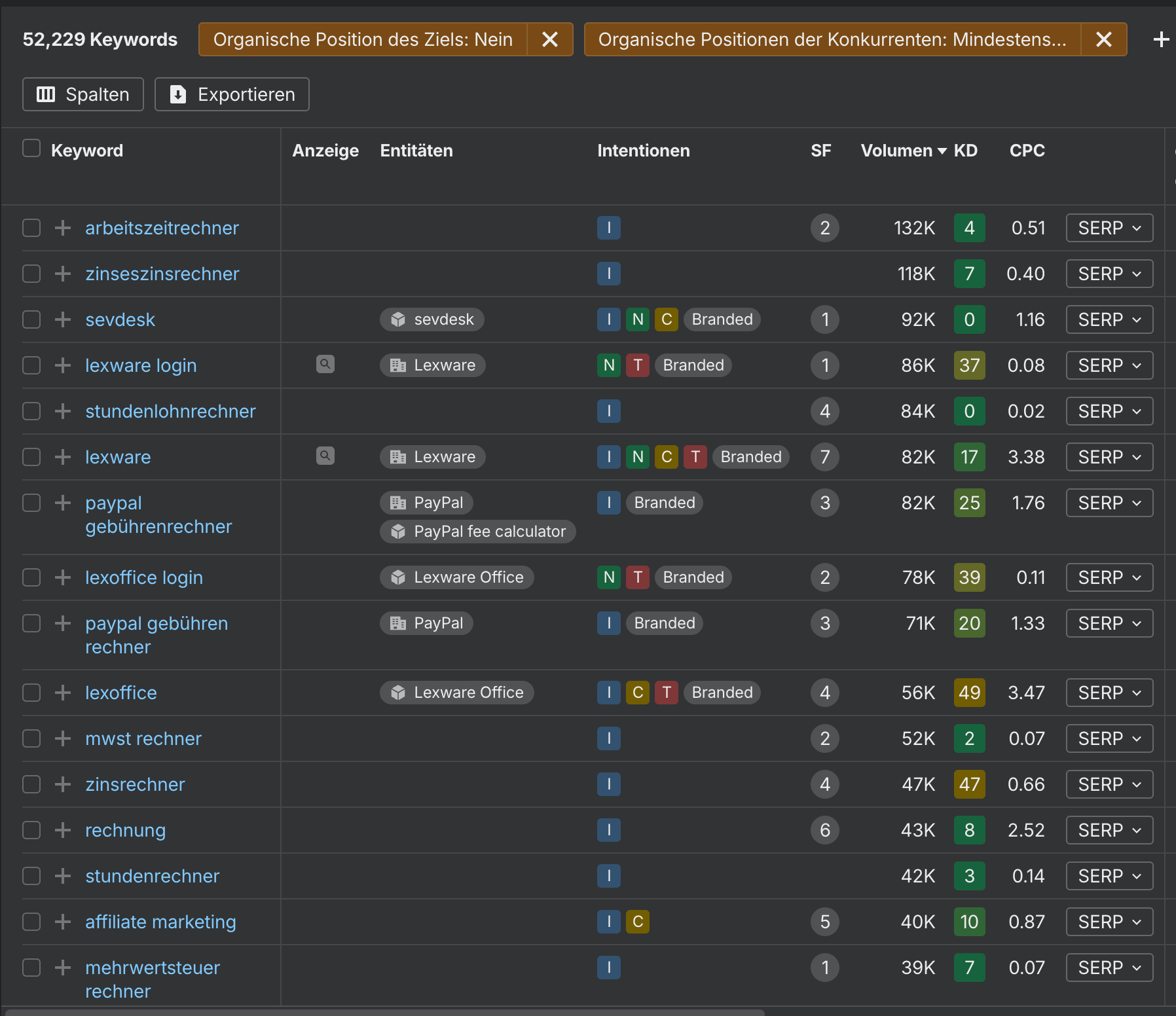Open the SERP dropdown for lexoffice login
The height and width of the screenshot is (1016, 1176).
click(1110, 577)
